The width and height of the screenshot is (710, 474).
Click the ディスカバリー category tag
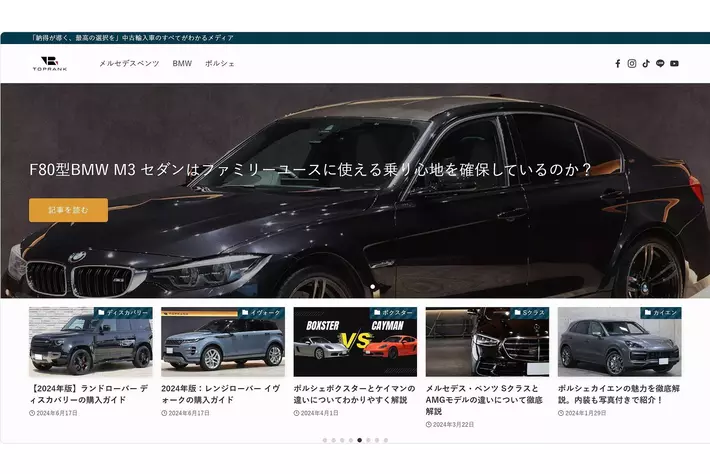click(124, 313)
